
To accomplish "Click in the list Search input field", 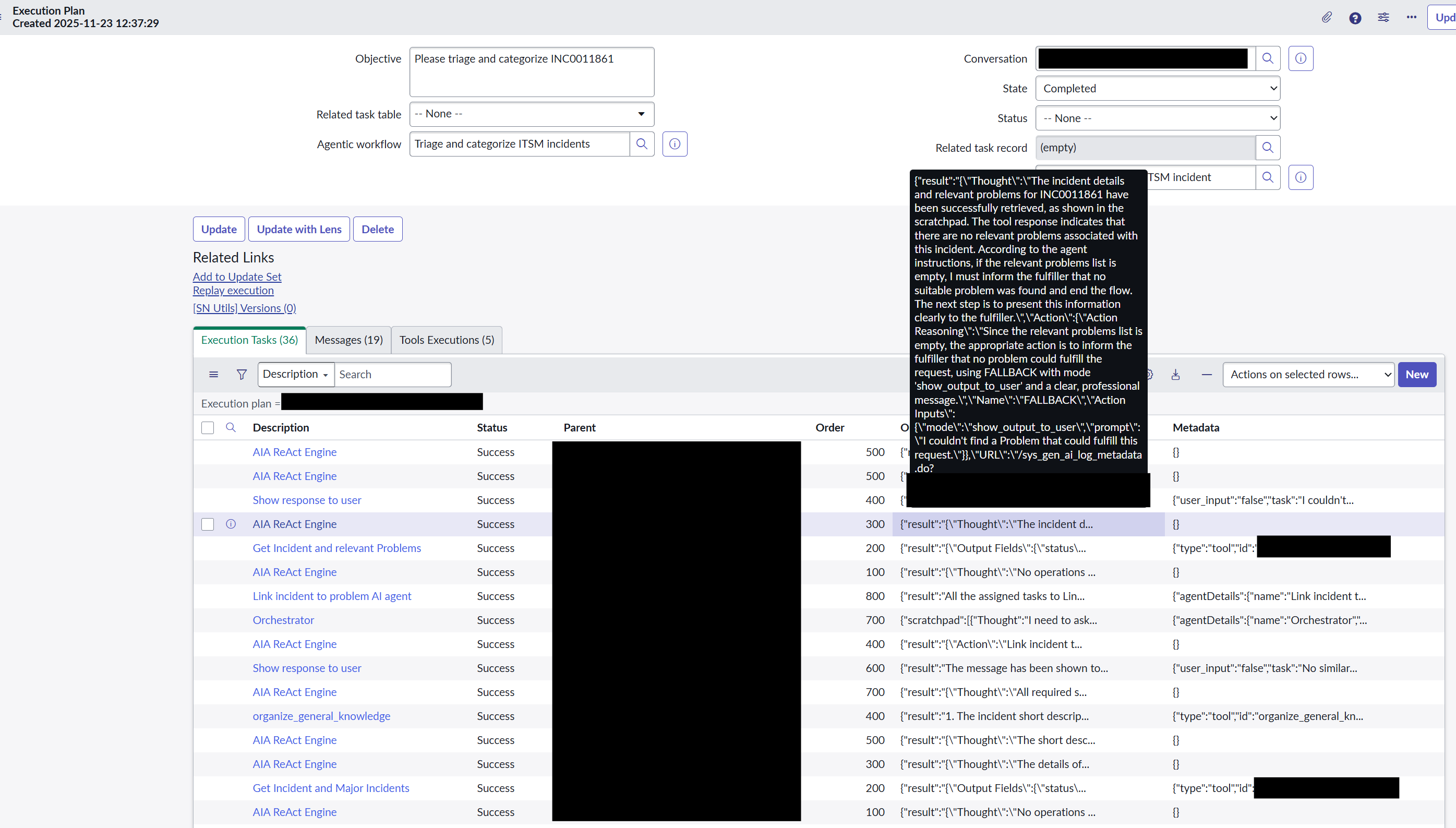I will click(x=392, y=374).
